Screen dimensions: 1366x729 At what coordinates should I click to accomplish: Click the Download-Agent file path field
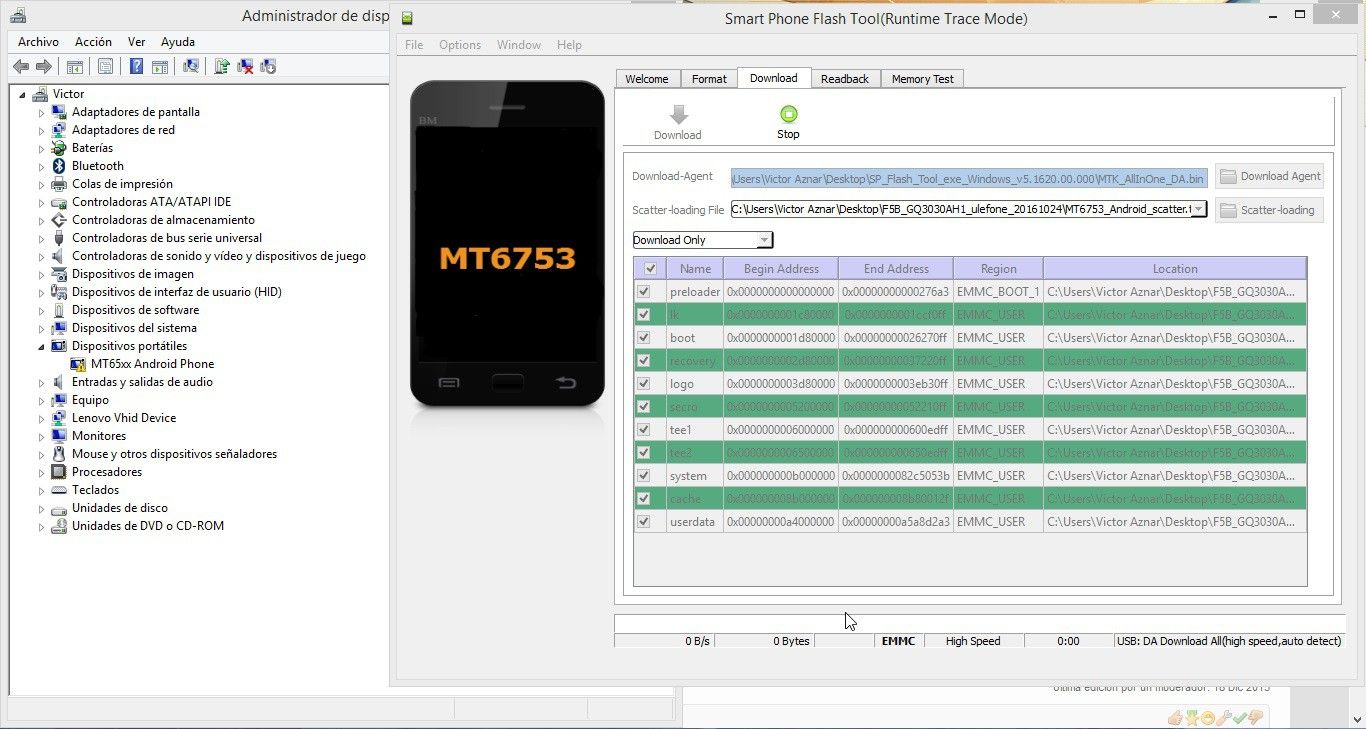[x=969, y=178]
